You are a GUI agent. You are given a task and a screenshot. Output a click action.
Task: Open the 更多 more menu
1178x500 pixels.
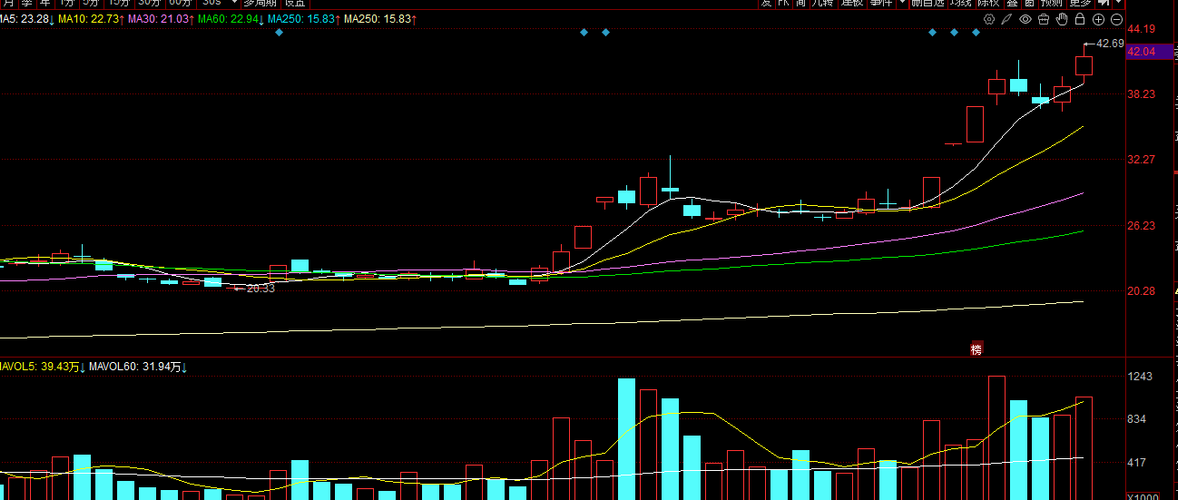1080,3
